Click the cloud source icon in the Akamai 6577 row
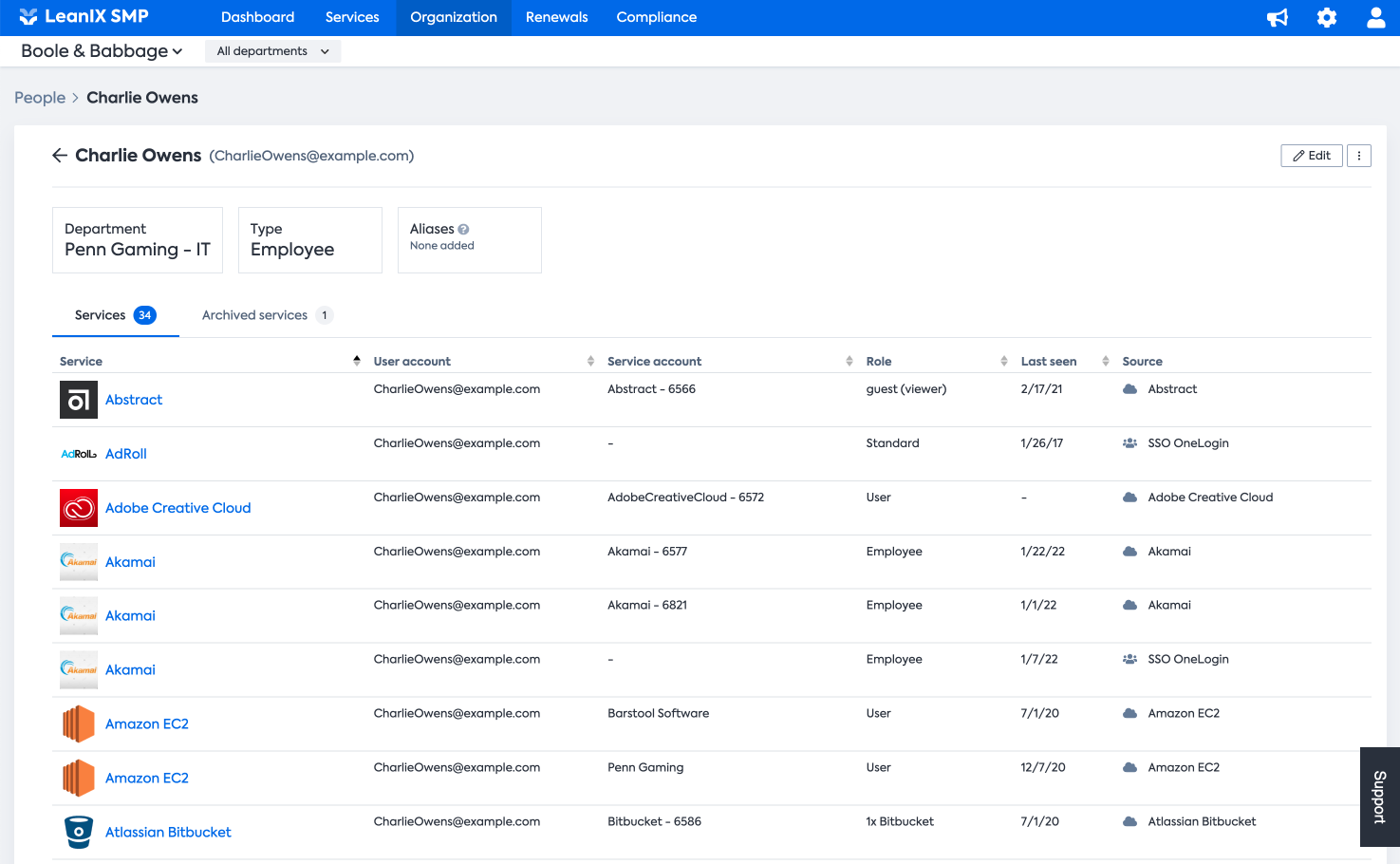The width and height of the screenshot is (1400, 864). click(x=1129, y=552)
